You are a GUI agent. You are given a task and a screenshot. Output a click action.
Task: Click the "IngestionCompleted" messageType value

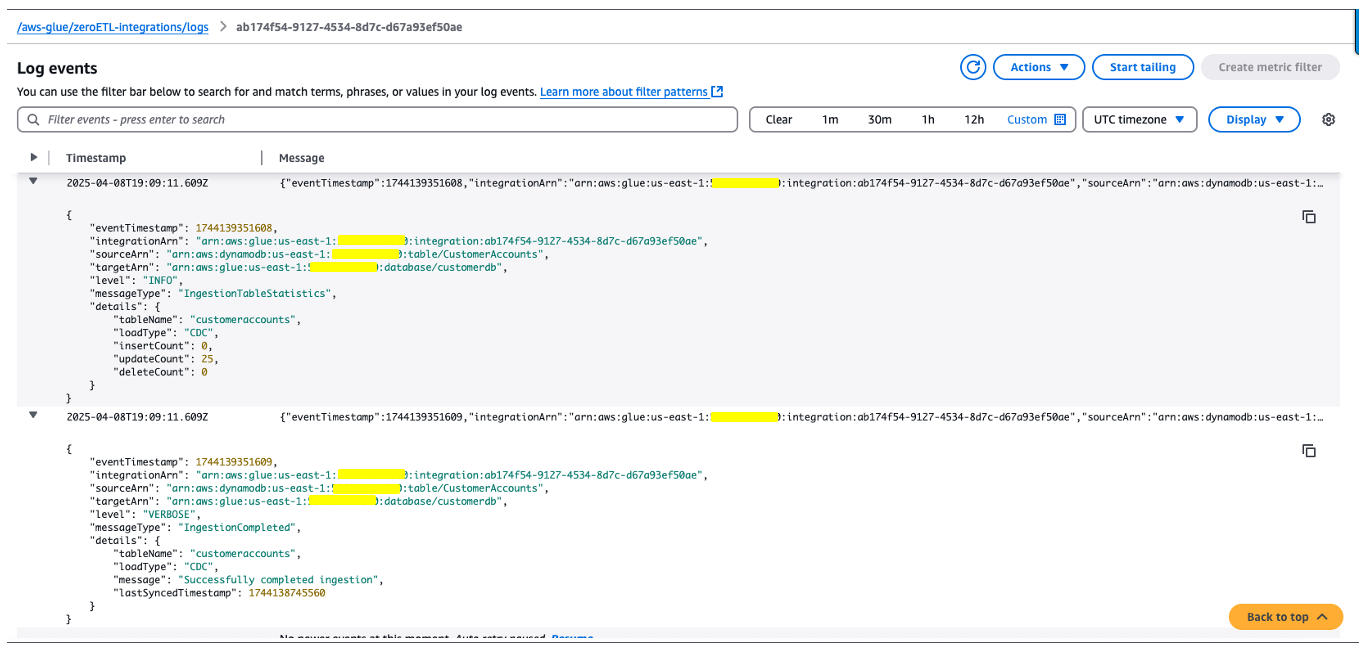coord(236,527)
